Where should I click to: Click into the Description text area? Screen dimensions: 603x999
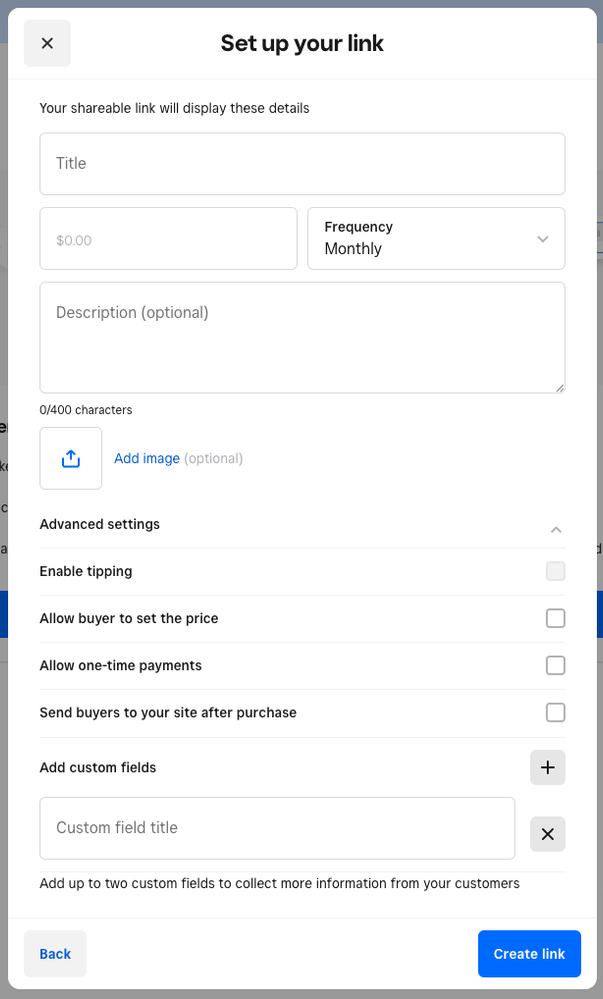pyautogui.click(x=302, y=337)
